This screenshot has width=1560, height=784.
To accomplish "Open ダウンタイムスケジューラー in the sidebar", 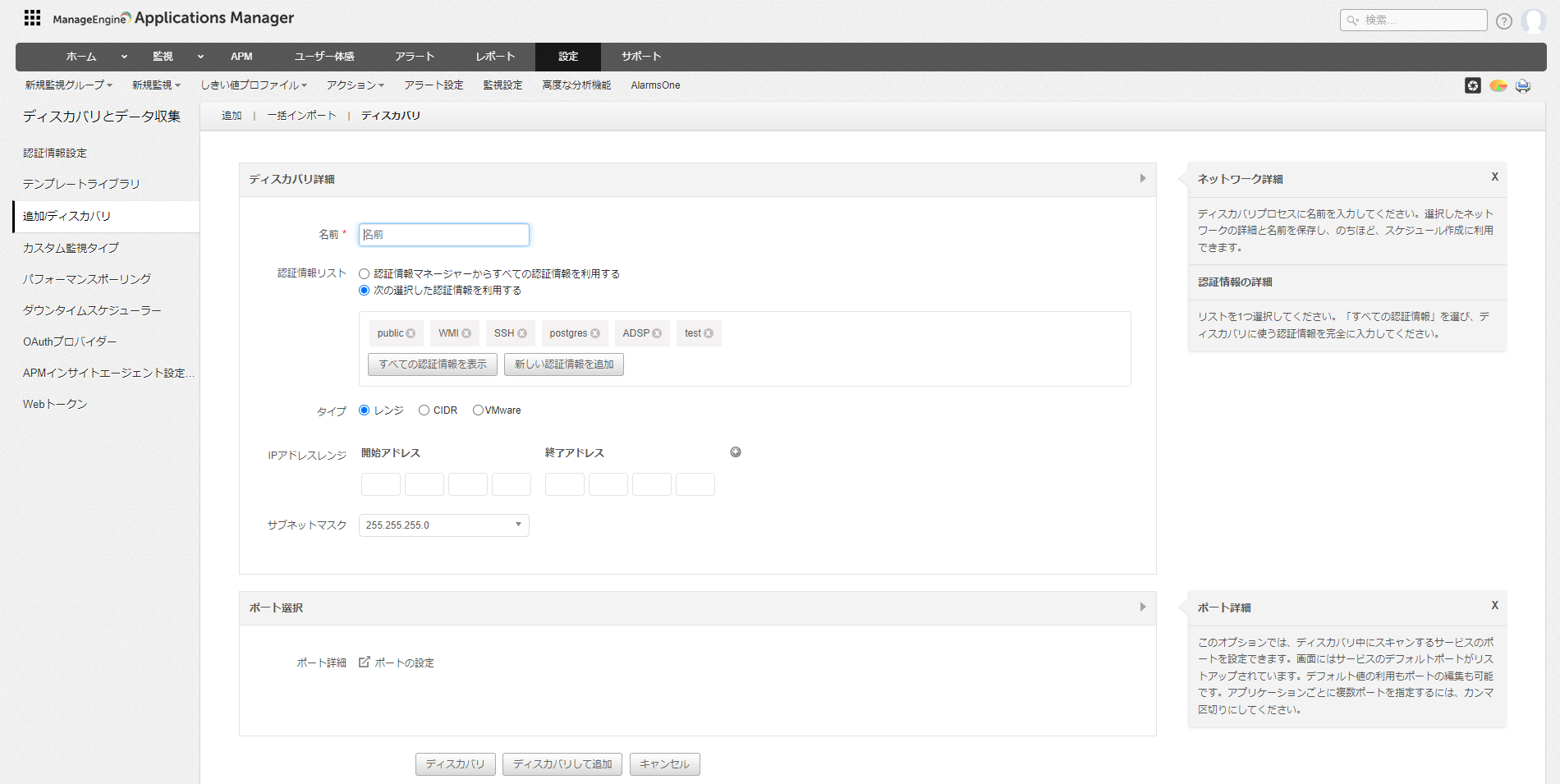I will point(92,310).
